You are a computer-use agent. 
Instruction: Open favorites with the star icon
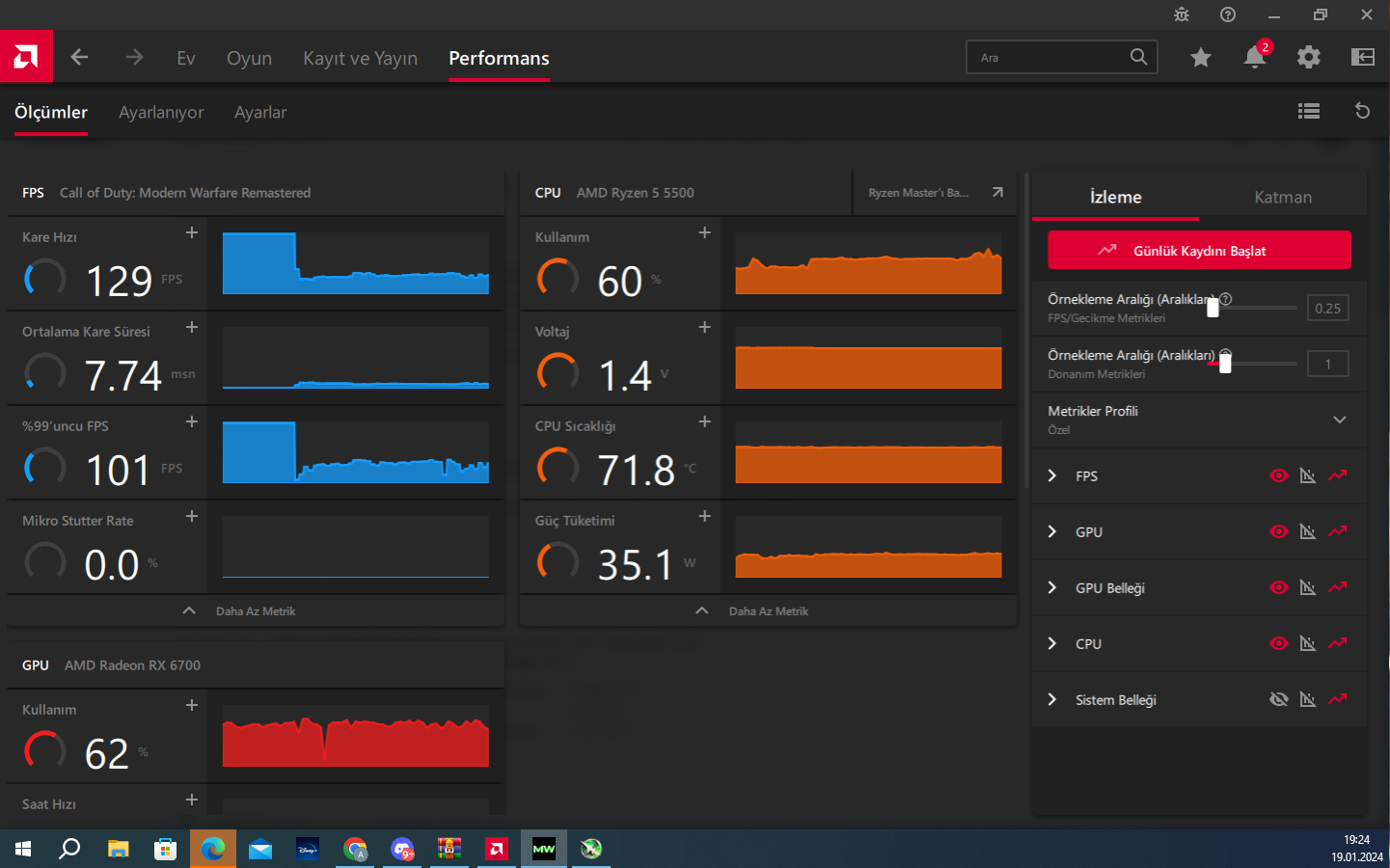(1201, 58)
